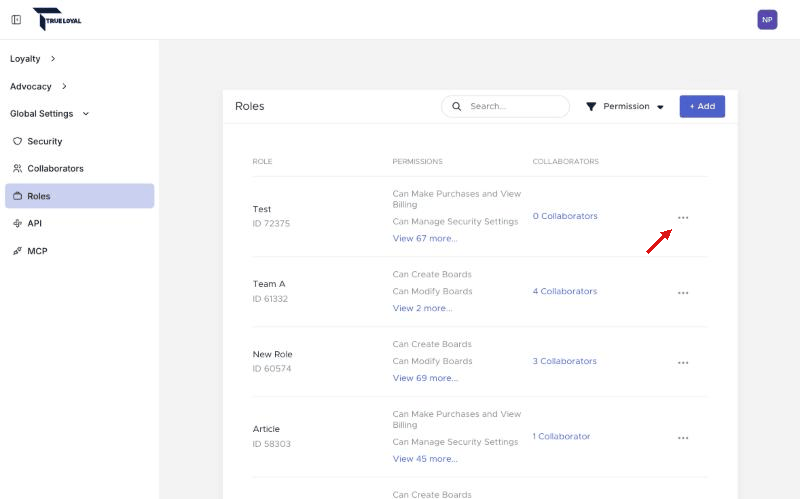The width and height of the screenshot is (800, 499).
Task: Open 3 Collaborators link for New Role
Action: 564,361
